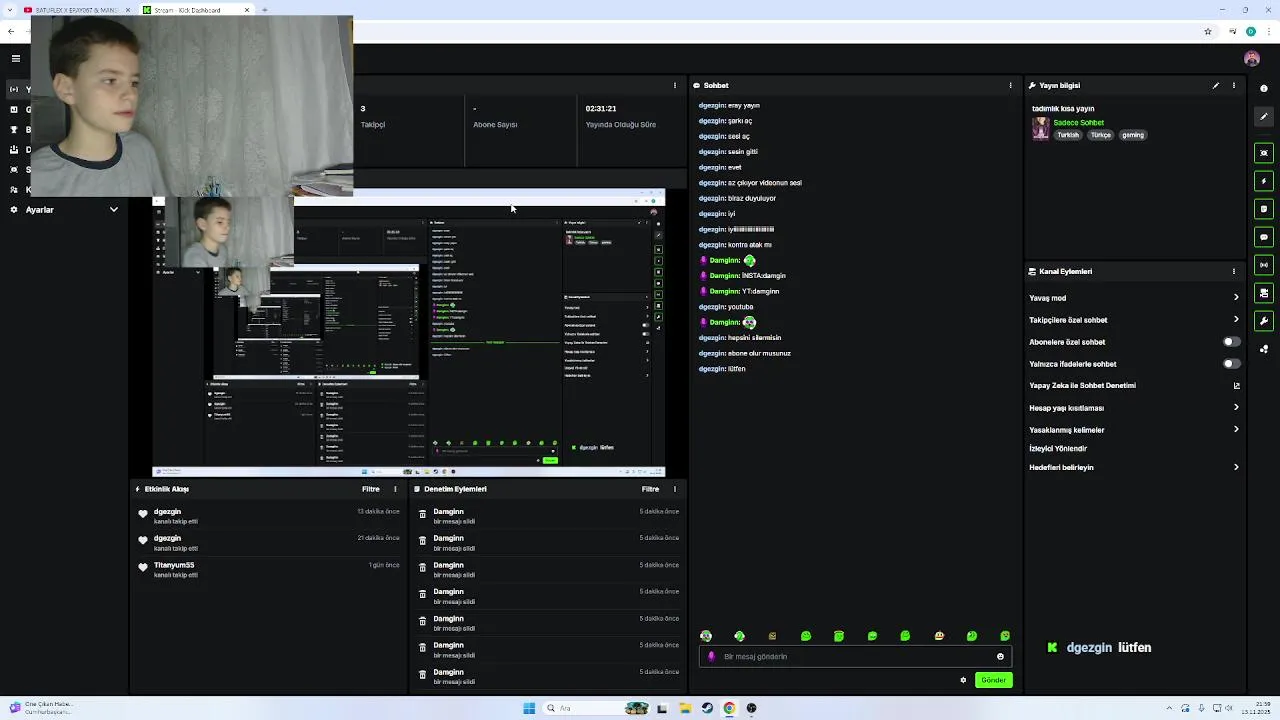Toggle the stream preview eye widget icon
This screenshot has width=1280, height=720.
1264,153
